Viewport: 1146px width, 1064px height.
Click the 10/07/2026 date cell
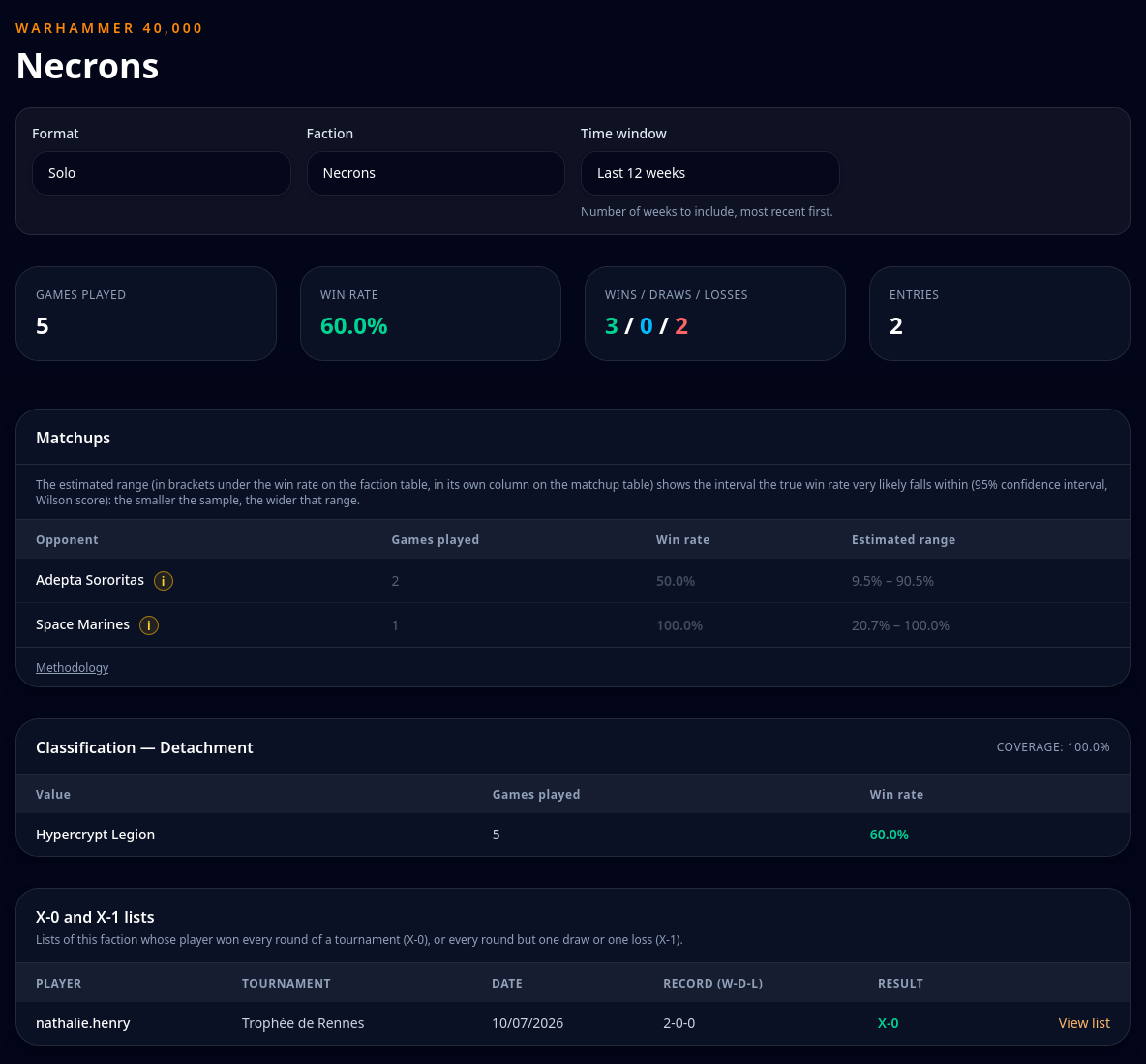coord(528,1023)
